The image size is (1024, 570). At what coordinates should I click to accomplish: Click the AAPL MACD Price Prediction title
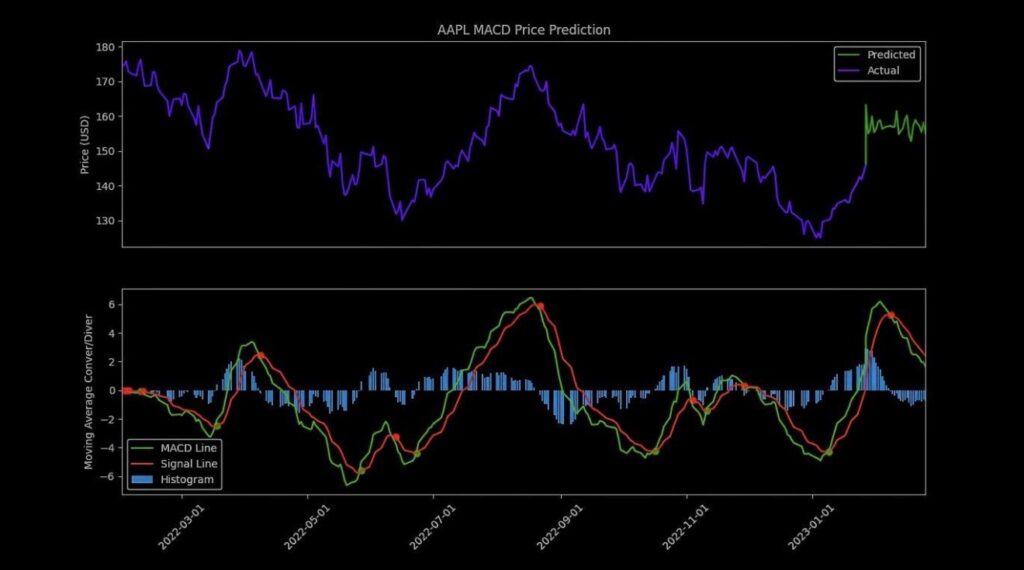[524, 30]
